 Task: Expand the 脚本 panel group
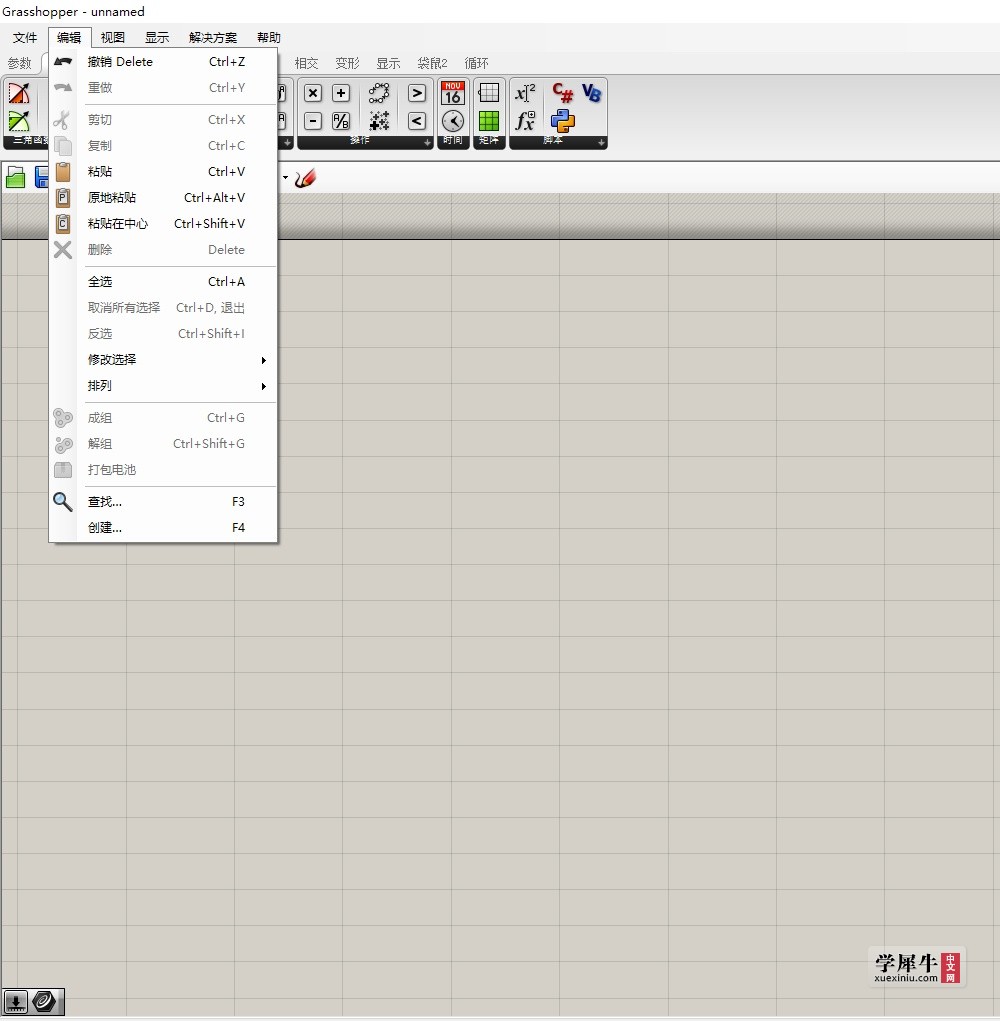[x=602, y=143]
